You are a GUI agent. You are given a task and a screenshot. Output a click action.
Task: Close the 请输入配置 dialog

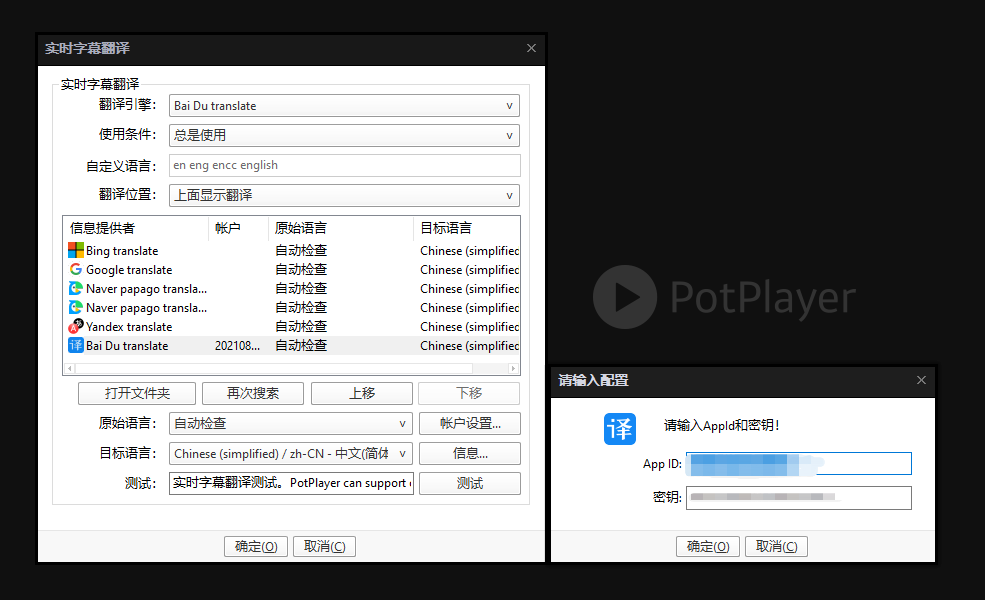click(921, 380)
